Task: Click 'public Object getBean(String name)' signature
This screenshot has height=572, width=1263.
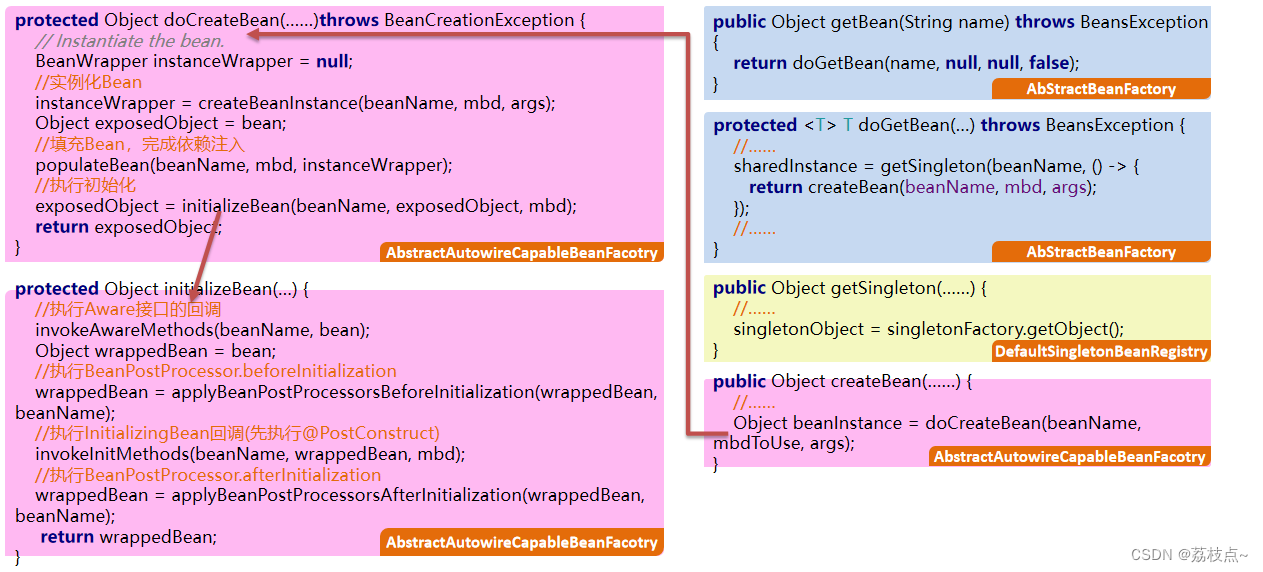Action: (961, 22)
